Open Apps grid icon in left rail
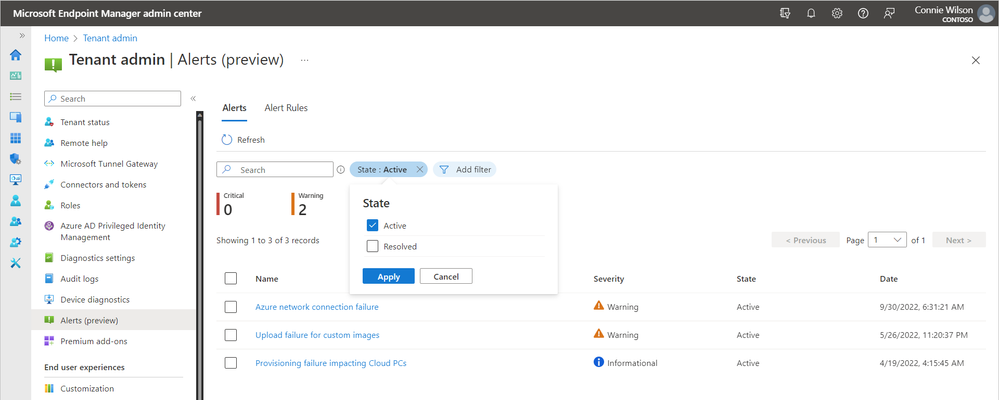 pyautogui.click(x=16, y=138)
